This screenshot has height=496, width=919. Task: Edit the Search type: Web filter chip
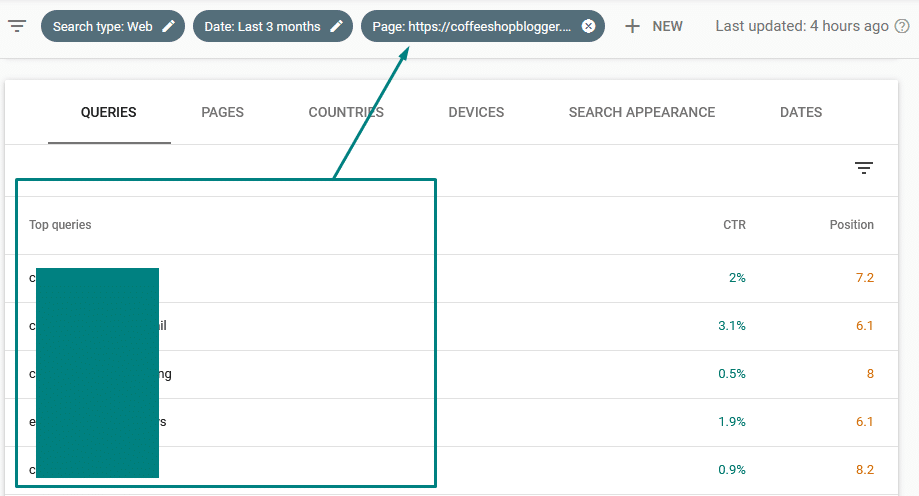pyautogui.click(x=113, y=26)
